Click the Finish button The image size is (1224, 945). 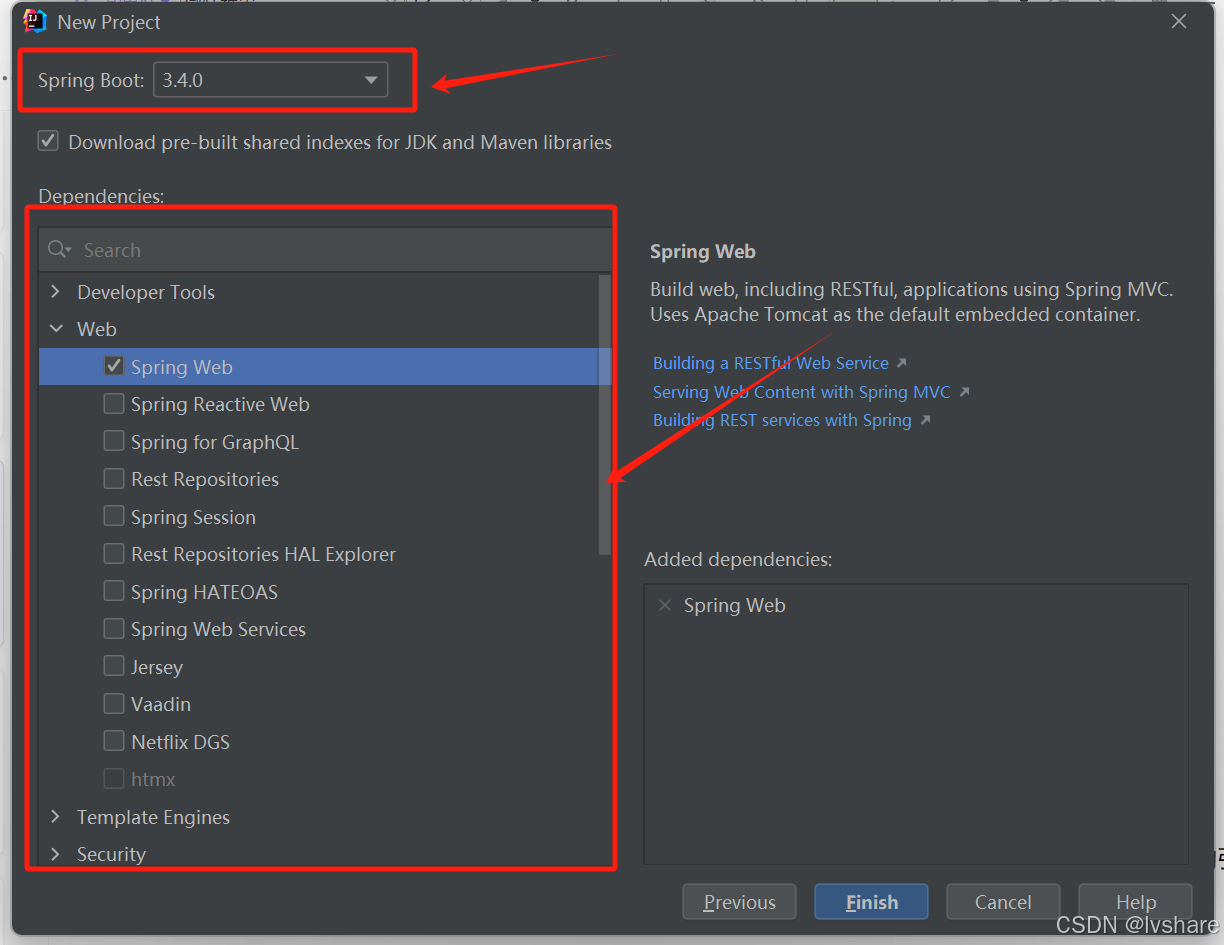point(871,902)
